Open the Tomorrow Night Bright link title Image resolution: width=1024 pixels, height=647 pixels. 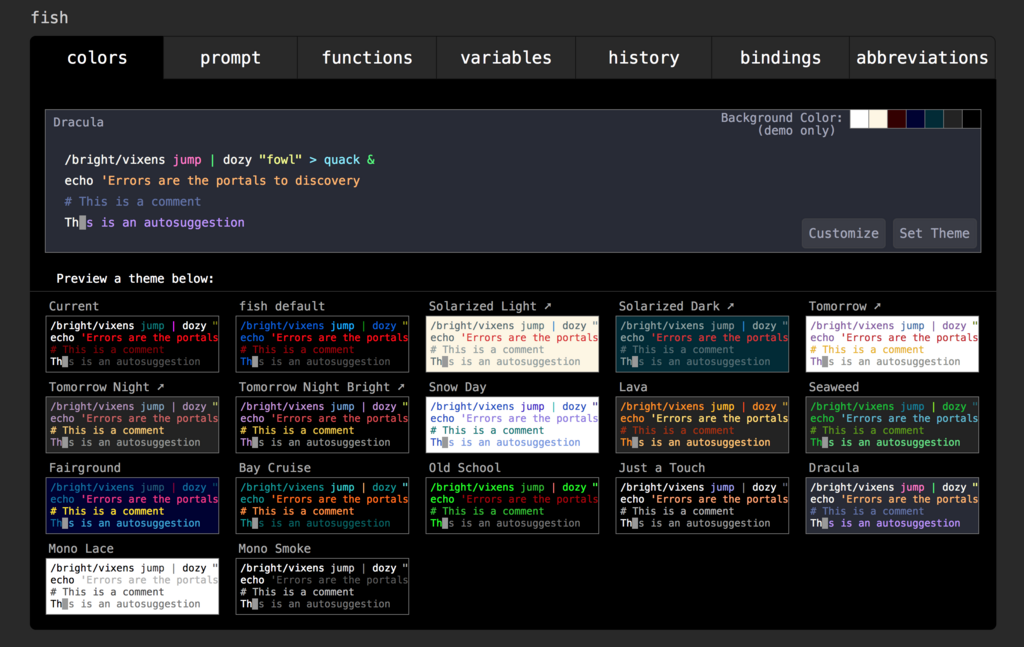(322, 387)
